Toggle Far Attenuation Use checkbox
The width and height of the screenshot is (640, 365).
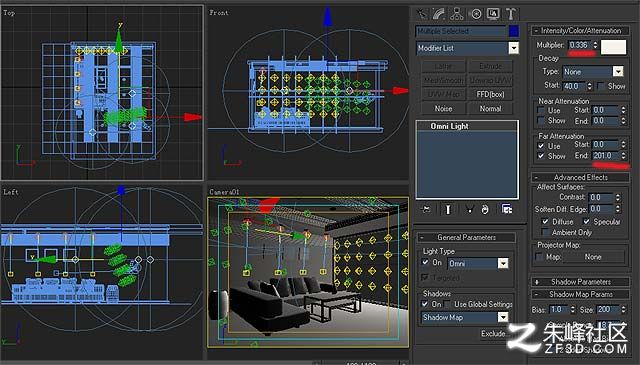point(541,146)
